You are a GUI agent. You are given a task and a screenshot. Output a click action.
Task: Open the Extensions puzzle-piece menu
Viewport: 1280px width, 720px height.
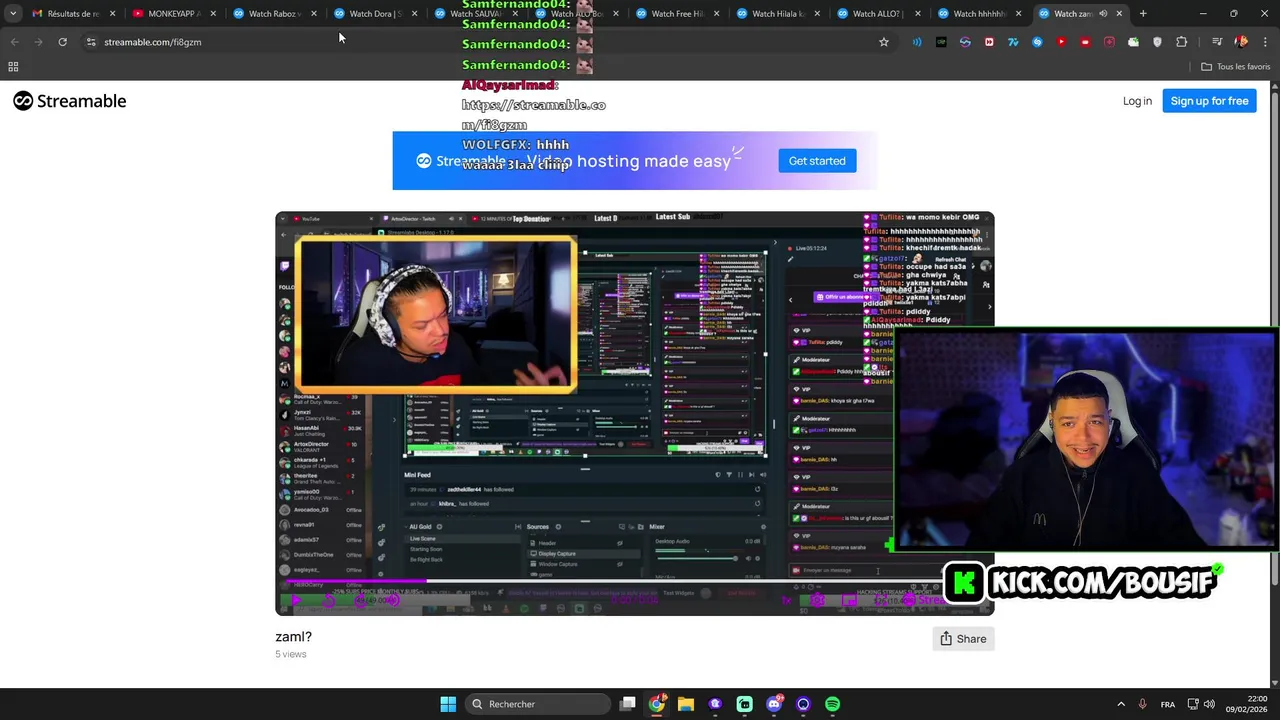pos(1181,42)
